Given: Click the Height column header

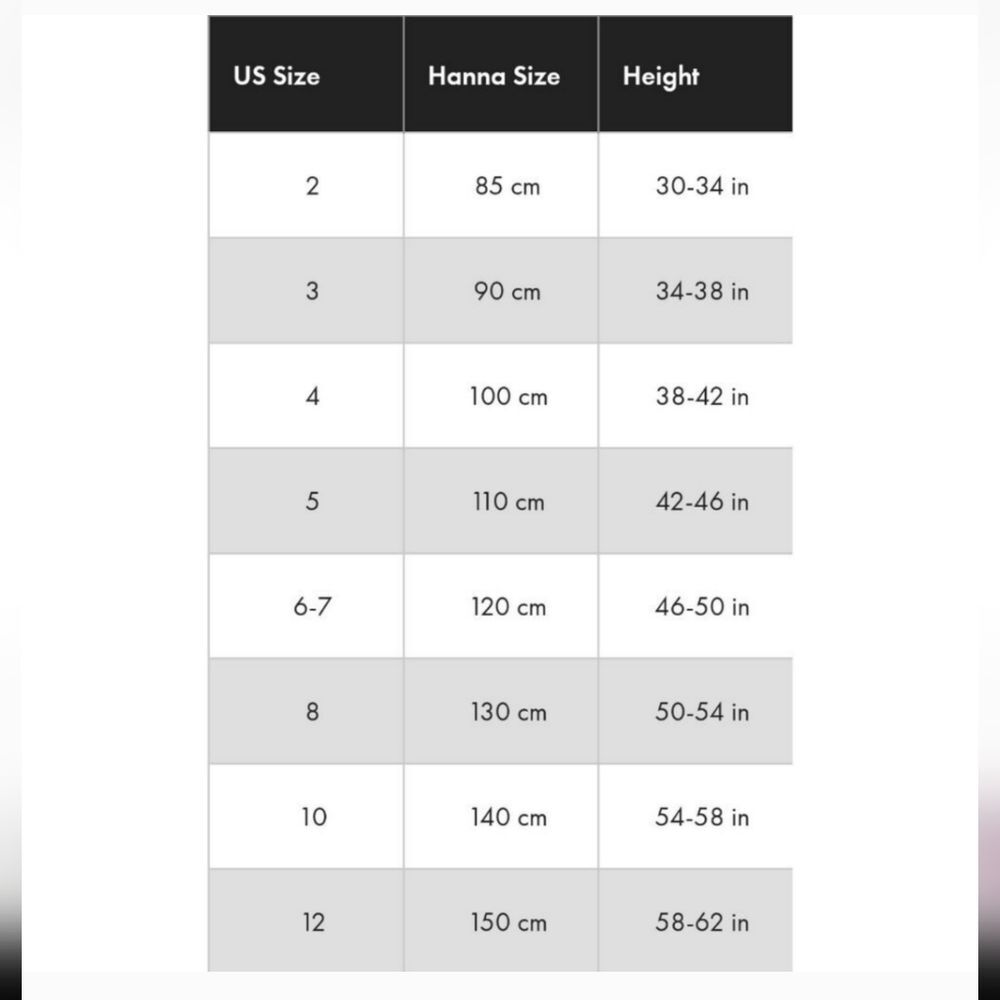Looking at the screenshot, I should click(x=696, y=74).
